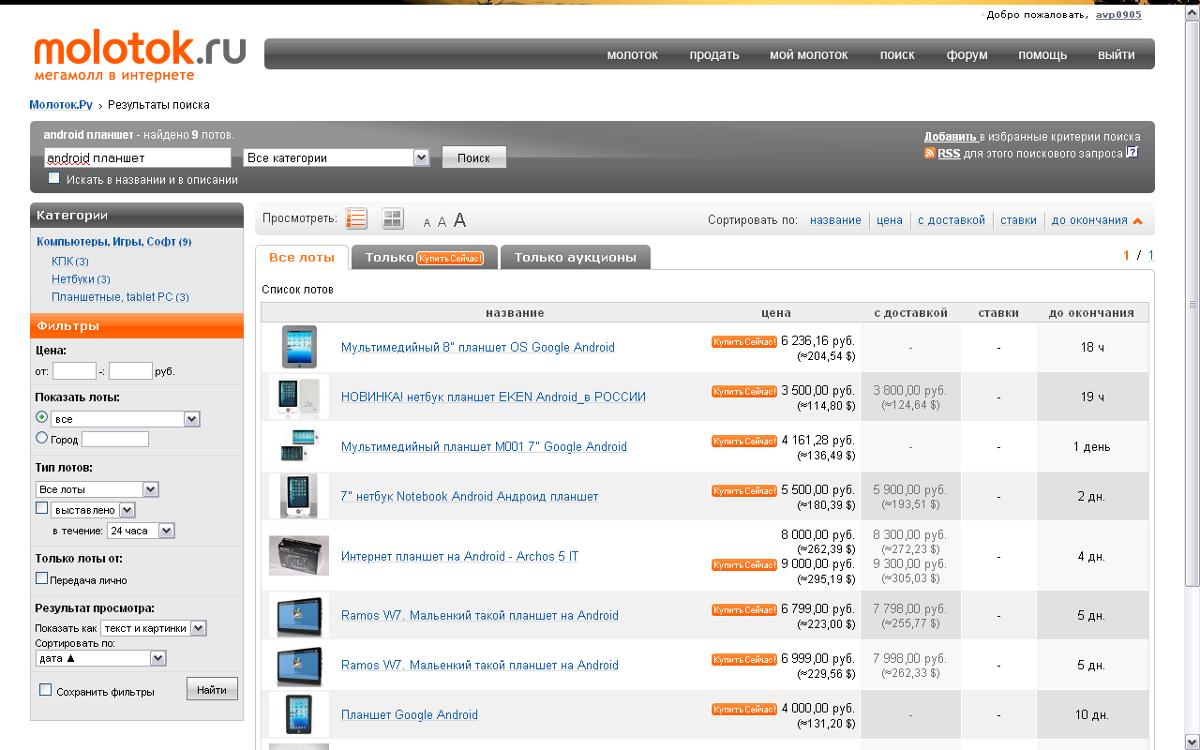Image resolution: width=1200 pixels, height=750 pixels.
Task: Switch to the "Только Купить Сейчас" tab
Action: pos(424,257)
